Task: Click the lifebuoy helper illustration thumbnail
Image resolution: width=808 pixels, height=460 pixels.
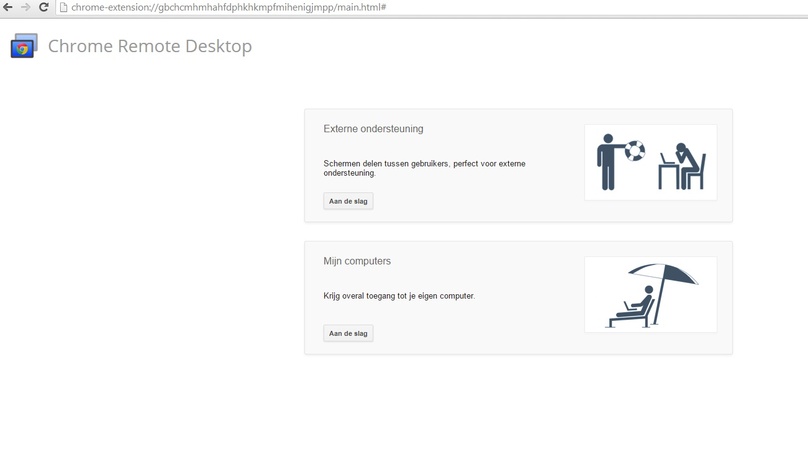Action: click(x=651, y=162)
